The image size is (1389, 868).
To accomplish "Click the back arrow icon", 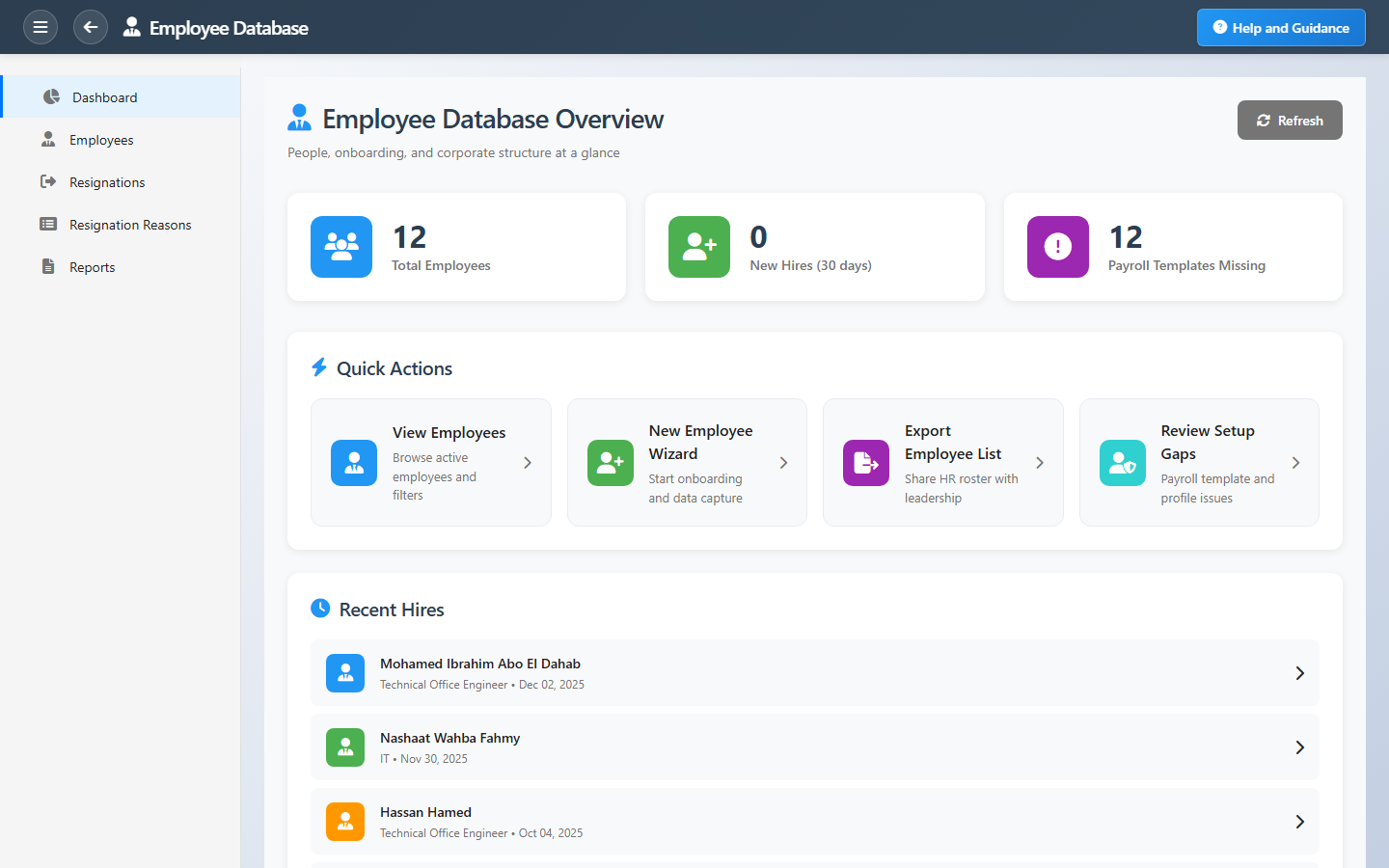I will click(91, 27).
